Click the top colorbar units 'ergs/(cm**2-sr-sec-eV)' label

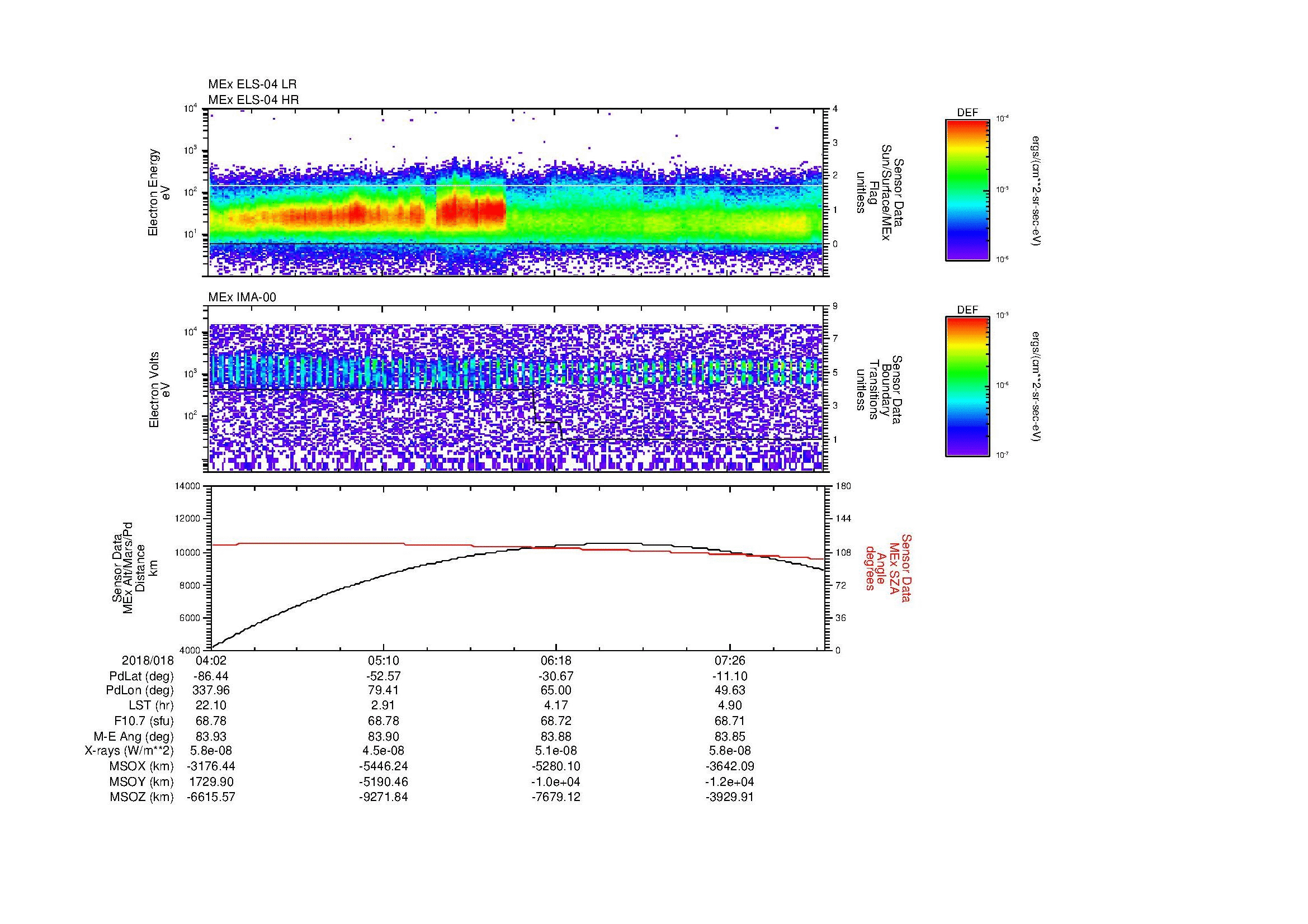pyautogui.click(x=1036, y=189)
